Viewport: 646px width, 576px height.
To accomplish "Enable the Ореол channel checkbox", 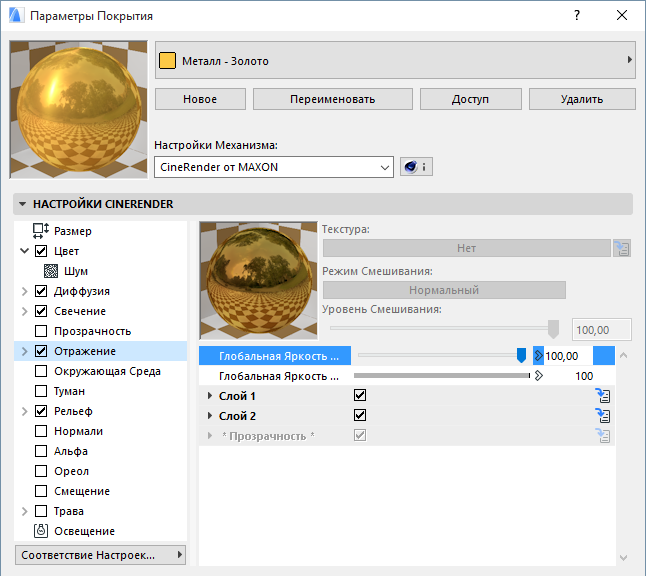I will [x=41, y=471].
